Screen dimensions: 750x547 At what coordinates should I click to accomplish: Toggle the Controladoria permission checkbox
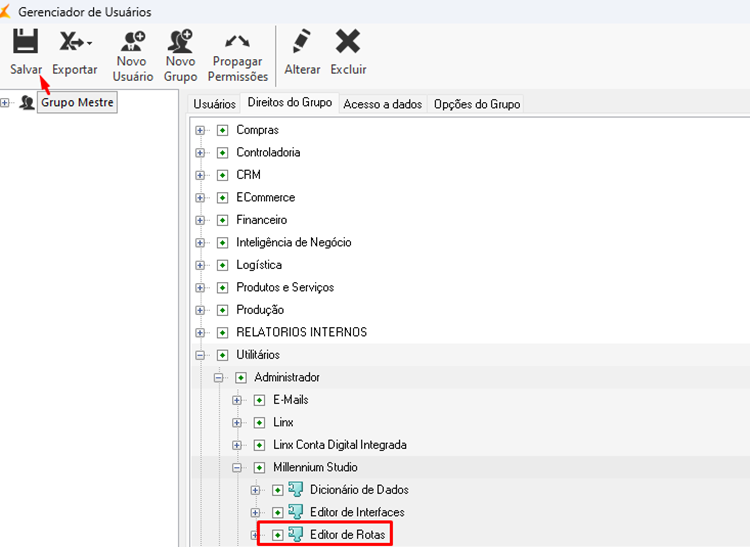tap(222, 153)
